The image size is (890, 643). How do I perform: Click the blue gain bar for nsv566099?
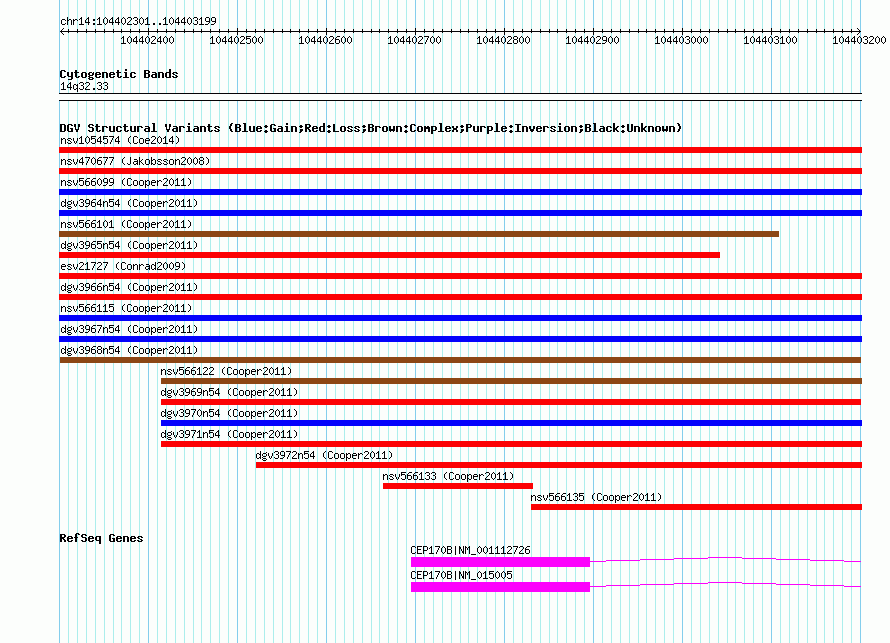[460, 192]
